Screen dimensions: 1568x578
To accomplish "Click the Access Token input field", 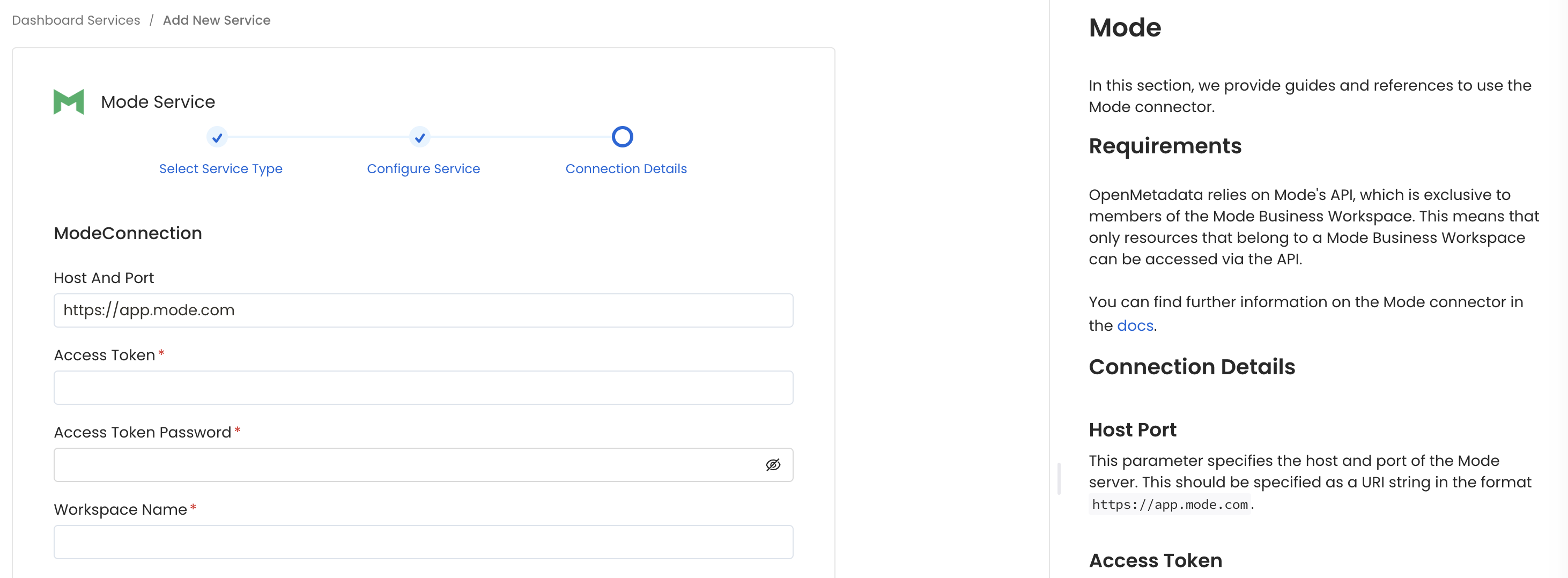I will [424, 388].
